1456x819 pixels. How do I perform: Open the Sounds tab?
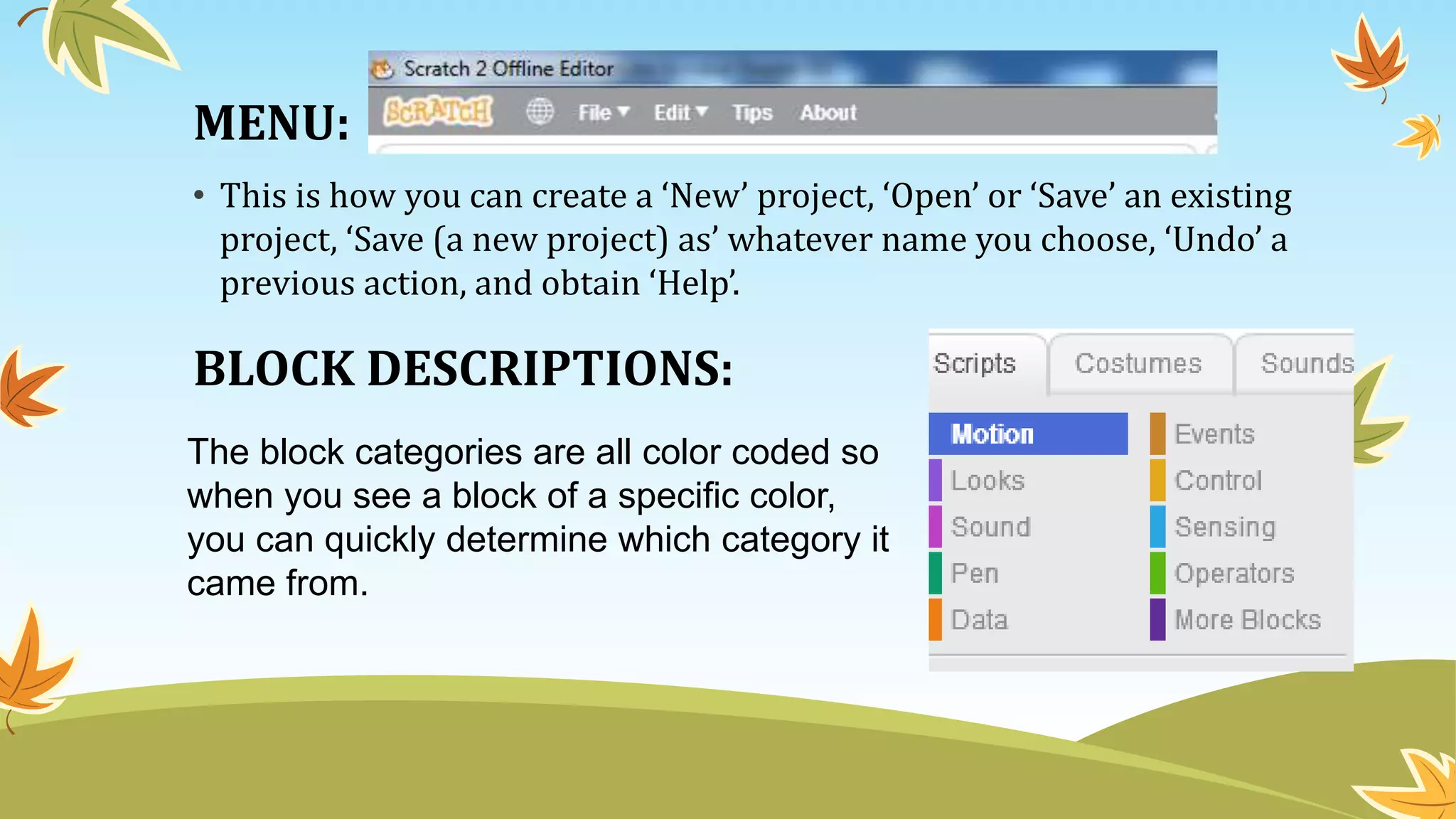coord(1305,364)
